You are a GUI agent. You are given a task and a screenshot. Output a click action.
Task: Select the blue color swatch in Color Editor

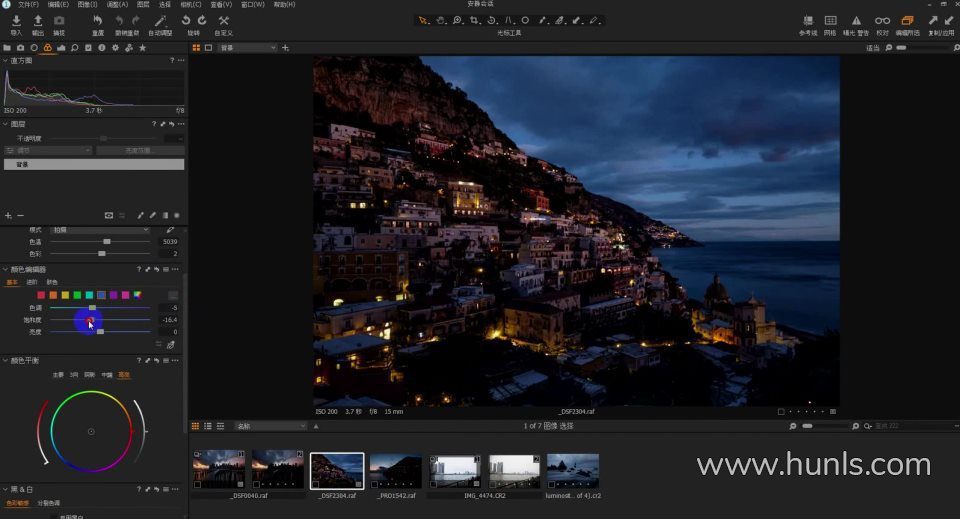click(101, 295)
